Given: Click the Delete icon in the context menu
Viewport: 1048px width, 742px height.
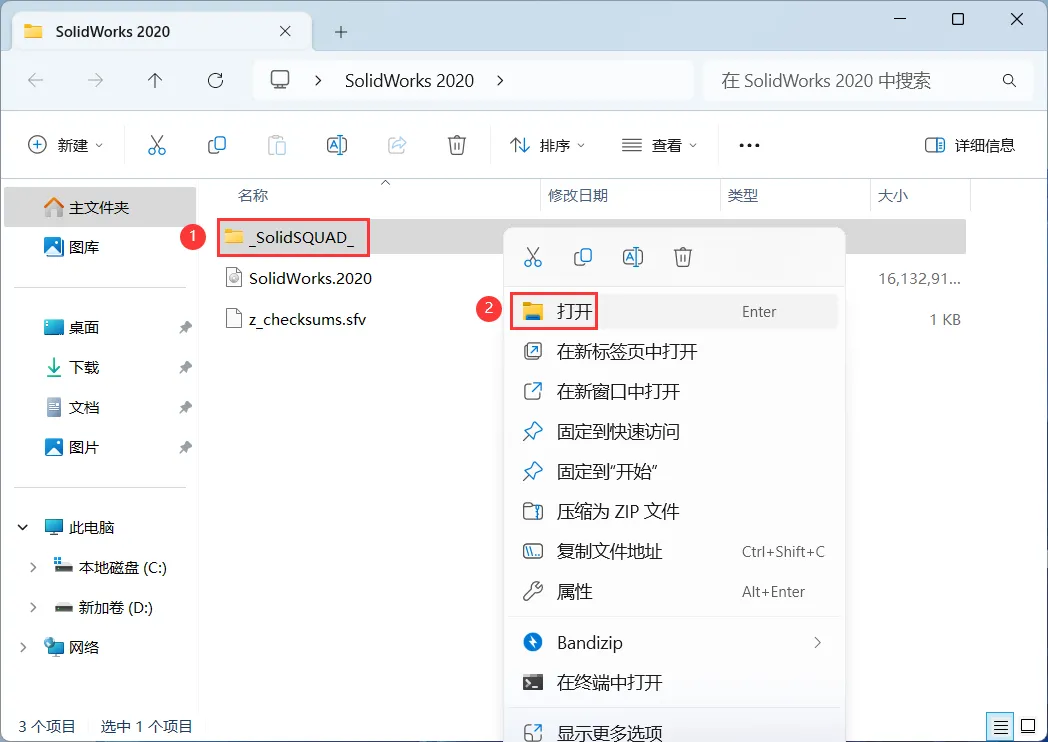Looking at the screenshot, I should point(682,257).
